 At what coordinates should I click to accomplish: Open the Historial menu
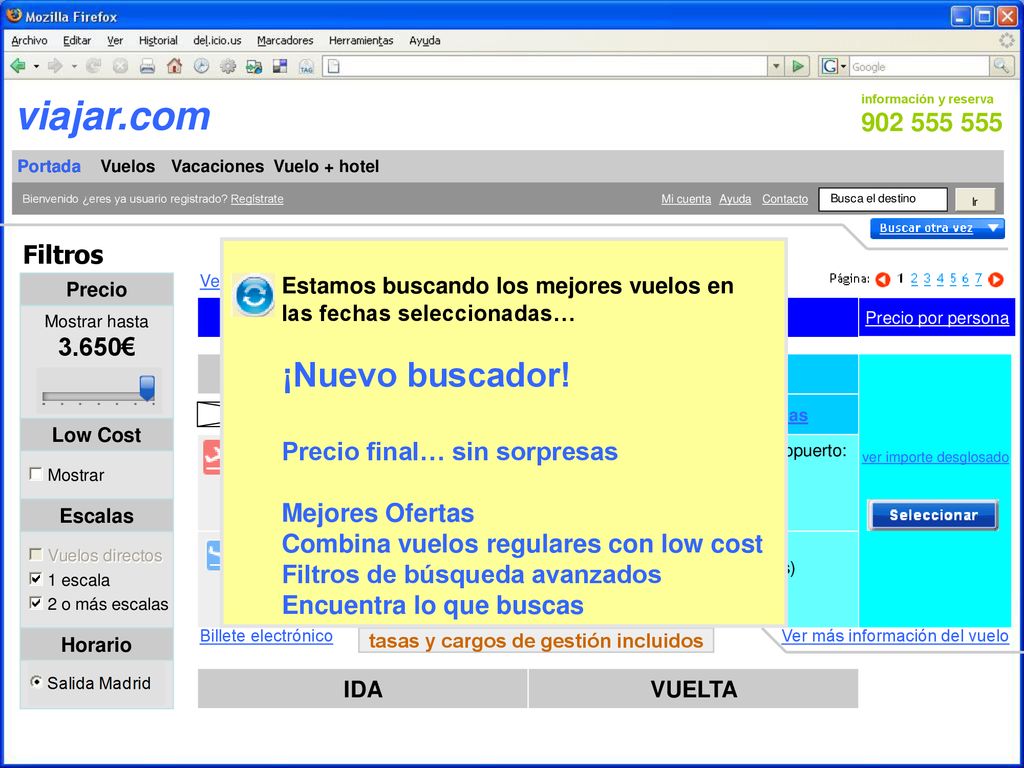(x=158, y=40)
